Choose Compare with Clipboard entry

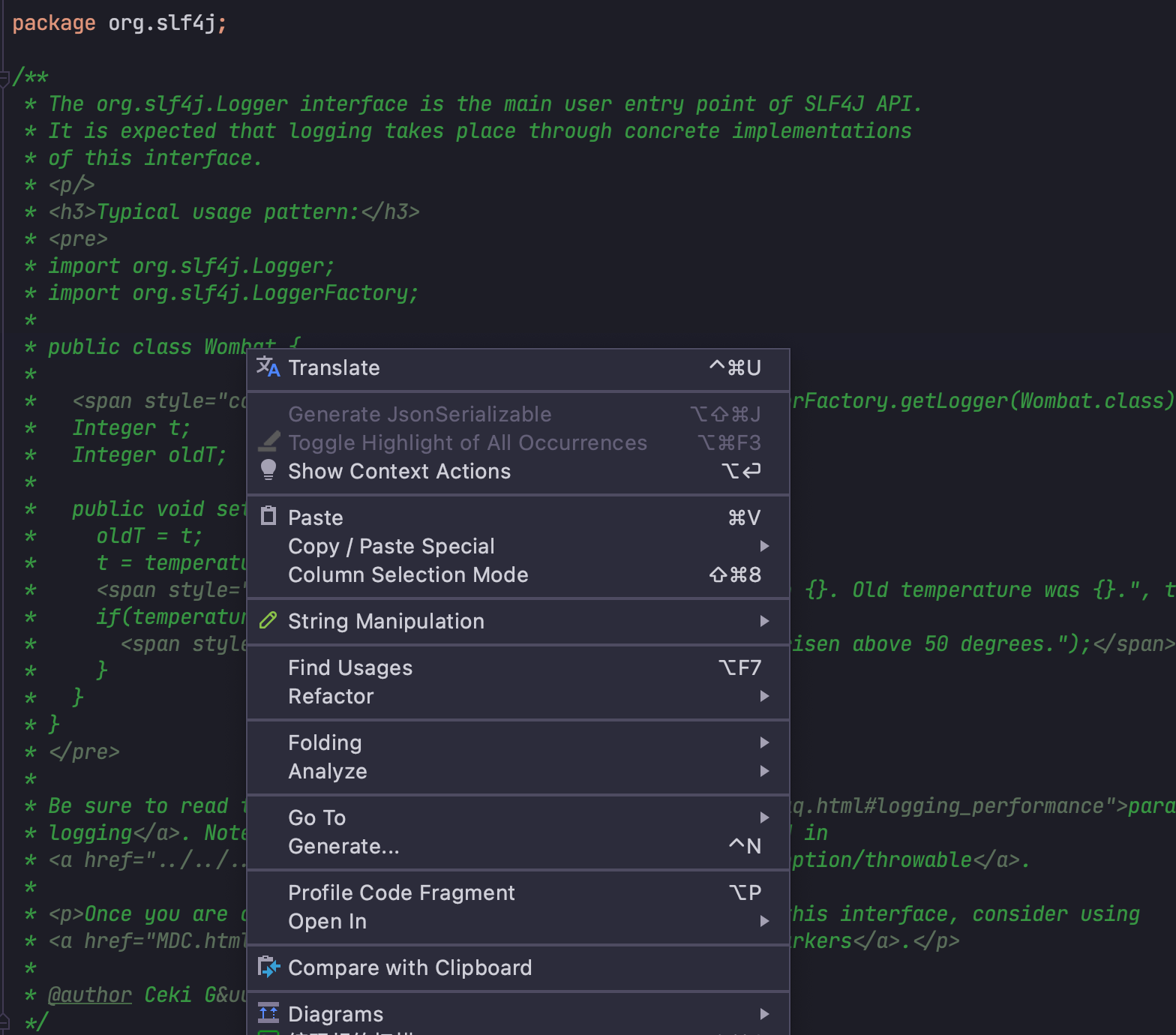pos(518,967)
